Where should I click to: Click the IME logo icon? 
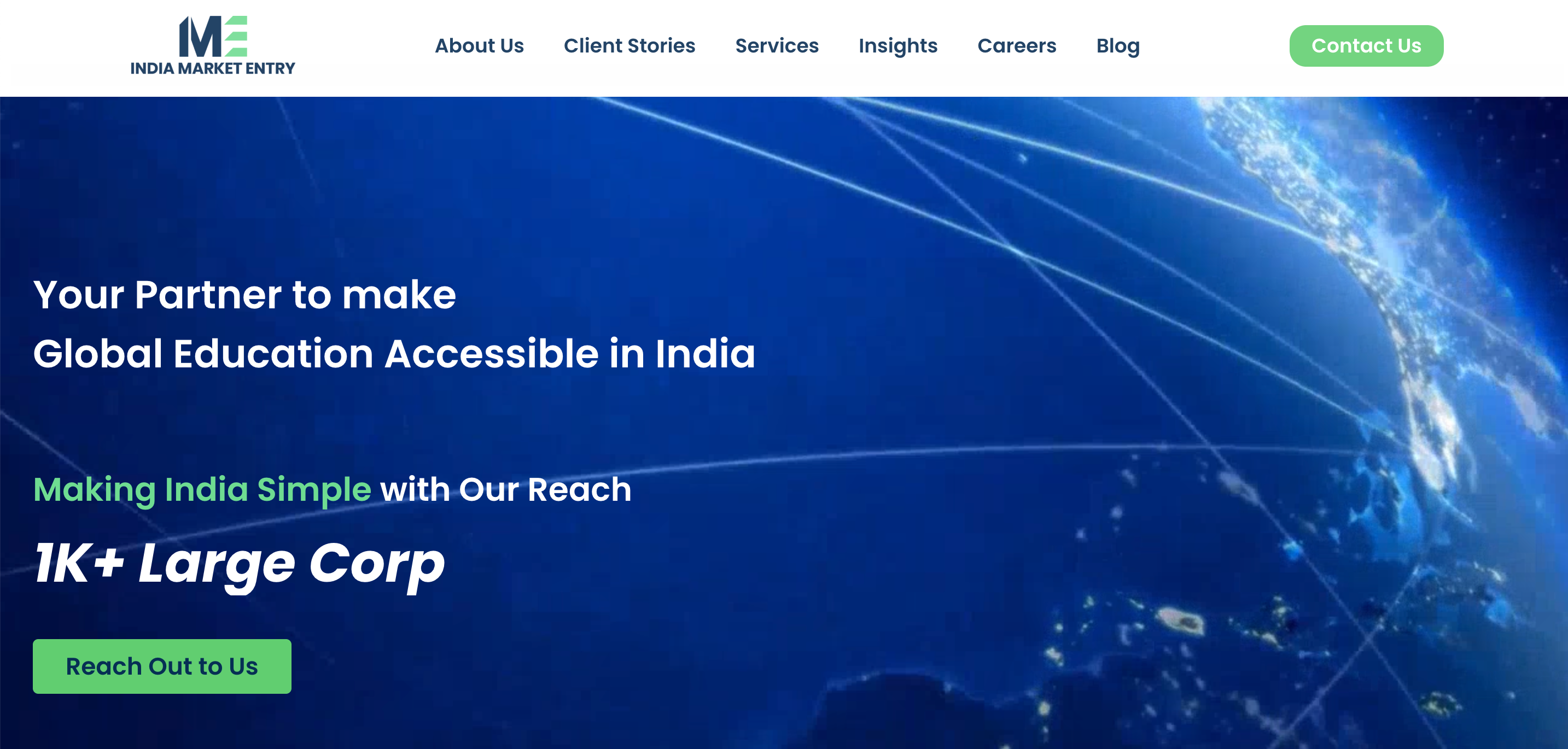[x=213, y=36]
